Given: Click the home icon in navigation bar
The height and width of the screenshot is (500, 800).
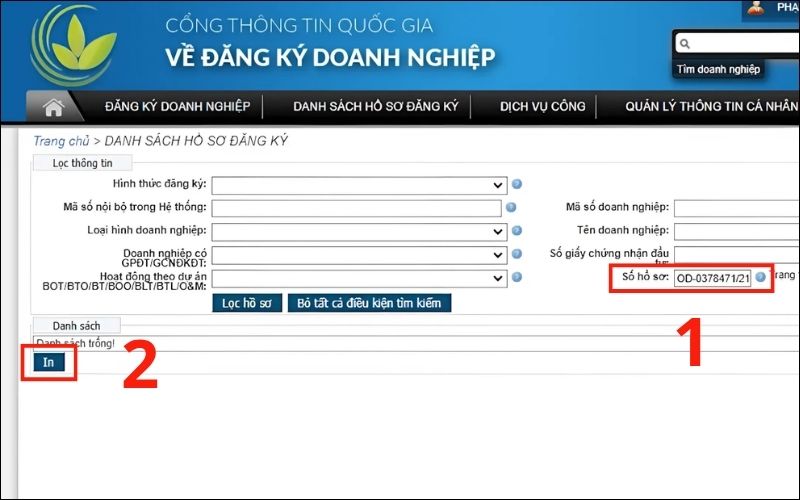Looking at the screenshot, I should coord(53,107).
